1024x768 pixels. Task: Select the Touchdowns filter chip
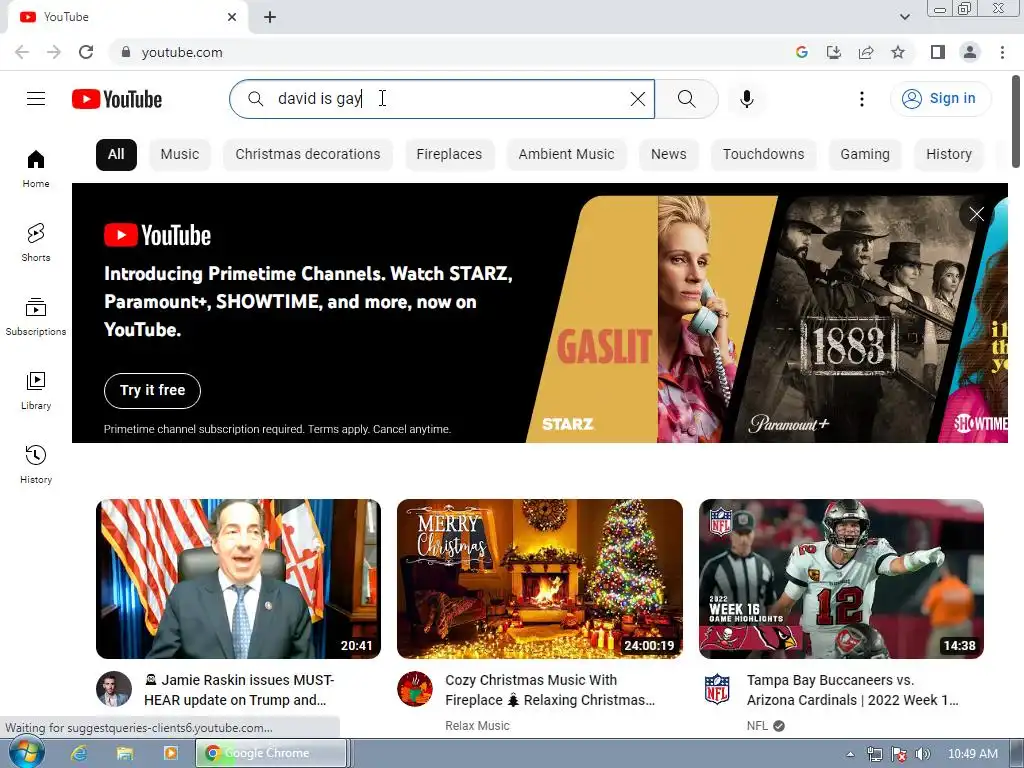[x=763, y=154]
